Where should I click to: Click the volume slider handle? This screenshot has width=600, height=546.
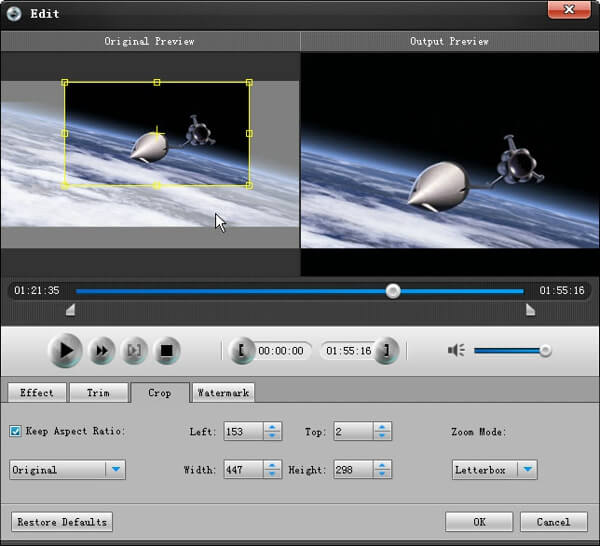(x=545, y=350)
